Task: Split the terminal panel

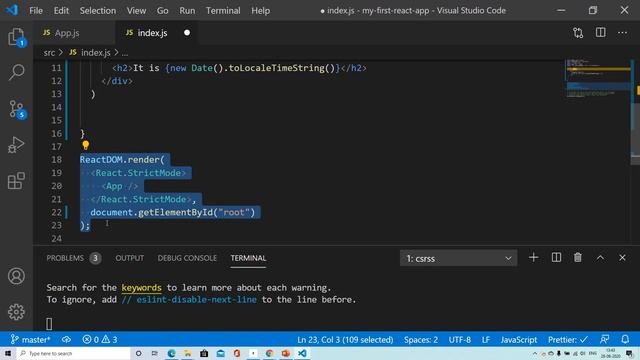Action: 556,258
